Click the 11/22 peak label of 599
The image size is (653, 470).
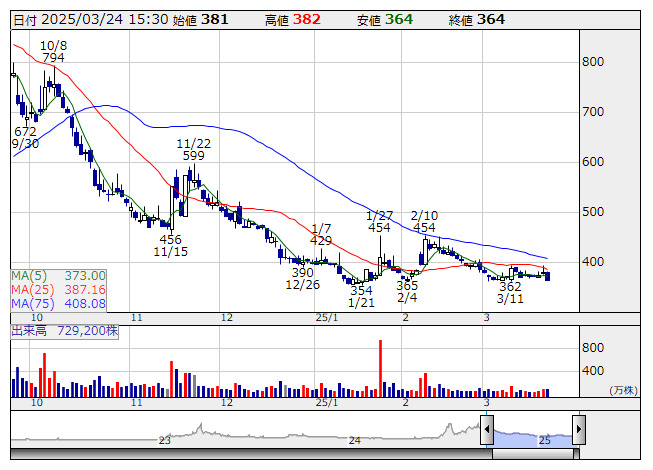193,155
